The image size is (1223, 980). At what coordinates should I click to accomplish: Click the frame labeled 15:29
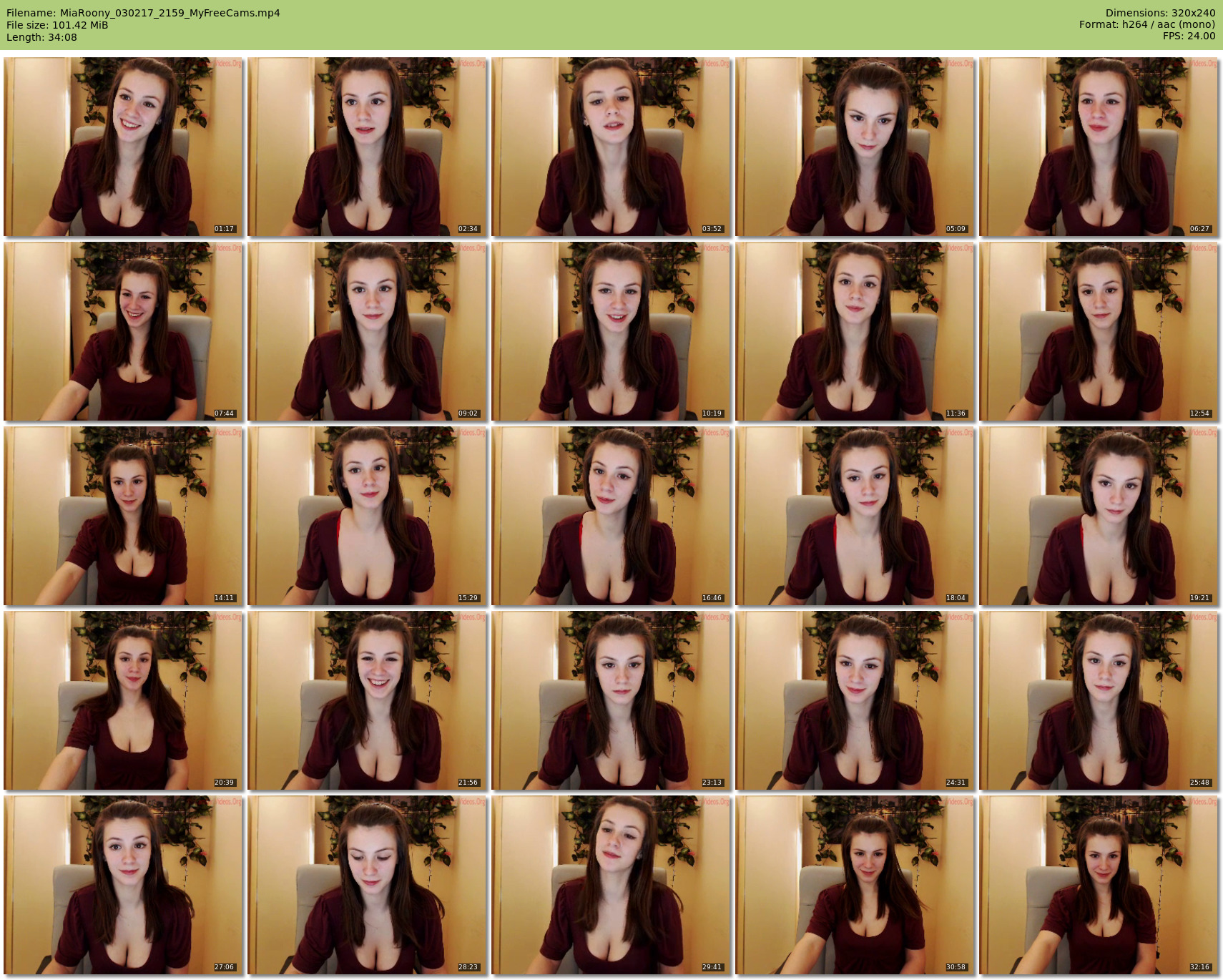click(x=367, y=516)
